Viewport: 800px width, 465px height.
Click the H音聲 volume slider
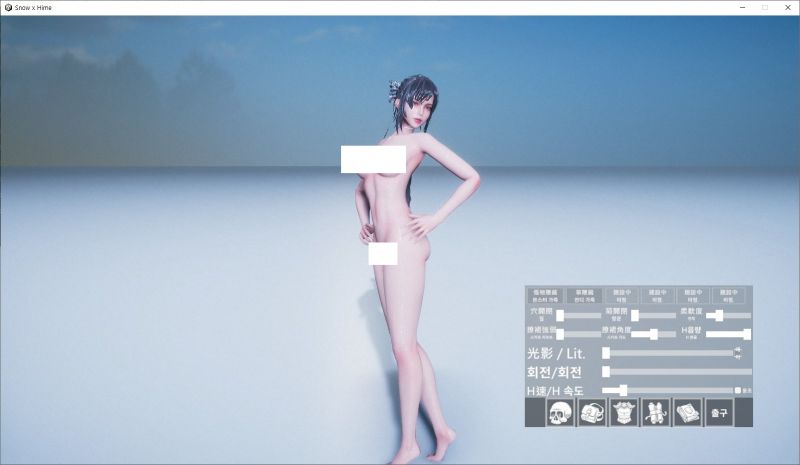725,334
